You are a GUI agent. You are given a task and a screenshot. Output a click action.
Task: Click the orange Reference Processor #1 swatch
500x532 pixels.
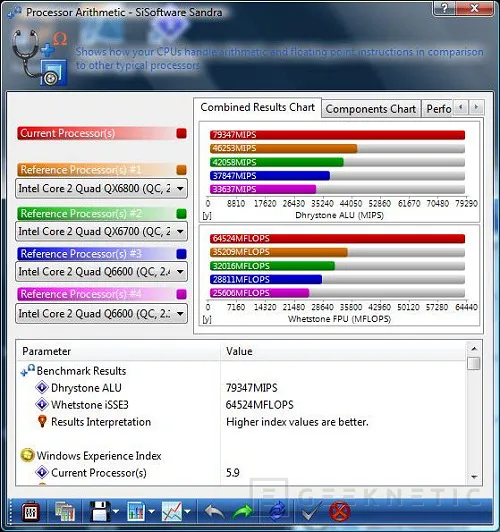coord(181,170)
